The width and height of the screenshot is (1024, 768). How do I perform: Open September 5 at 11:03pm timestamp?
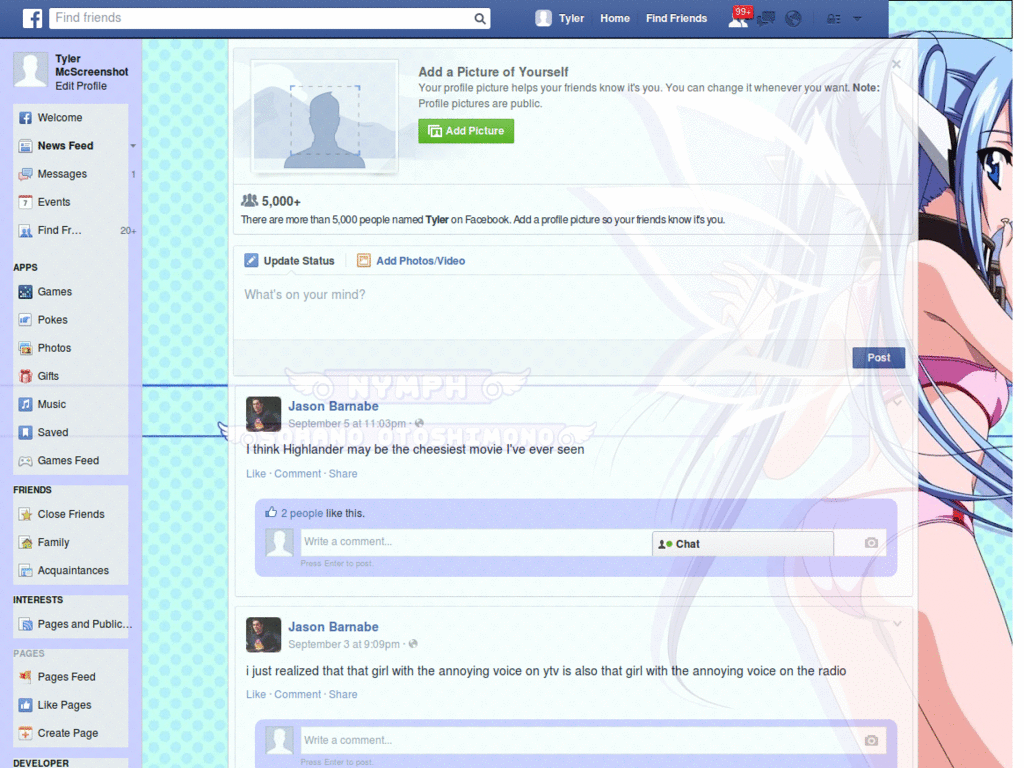347,424
